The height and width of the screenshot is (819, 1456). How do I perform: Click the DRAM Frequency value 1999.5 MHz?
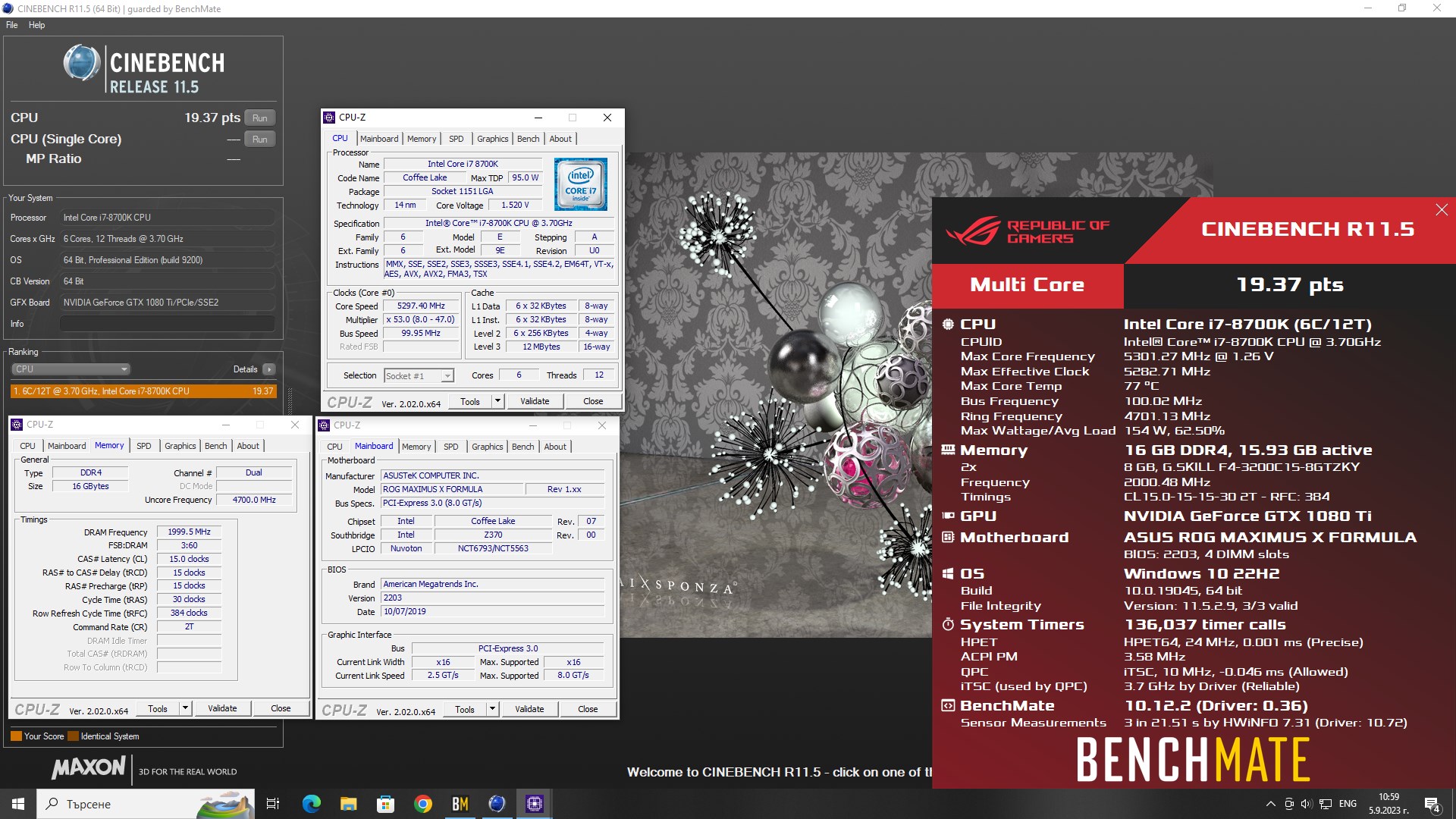pos(189,532)
